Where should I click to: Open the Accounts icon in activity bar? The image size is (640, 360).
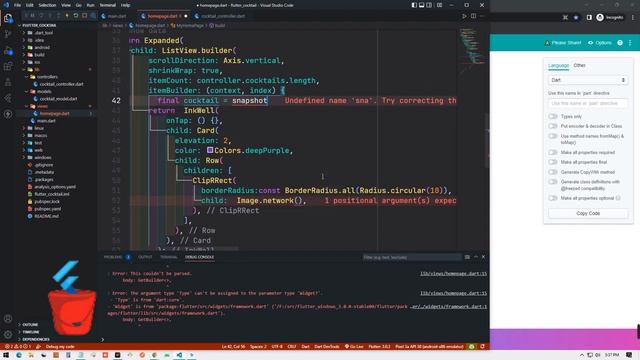(x=8, y=319)
